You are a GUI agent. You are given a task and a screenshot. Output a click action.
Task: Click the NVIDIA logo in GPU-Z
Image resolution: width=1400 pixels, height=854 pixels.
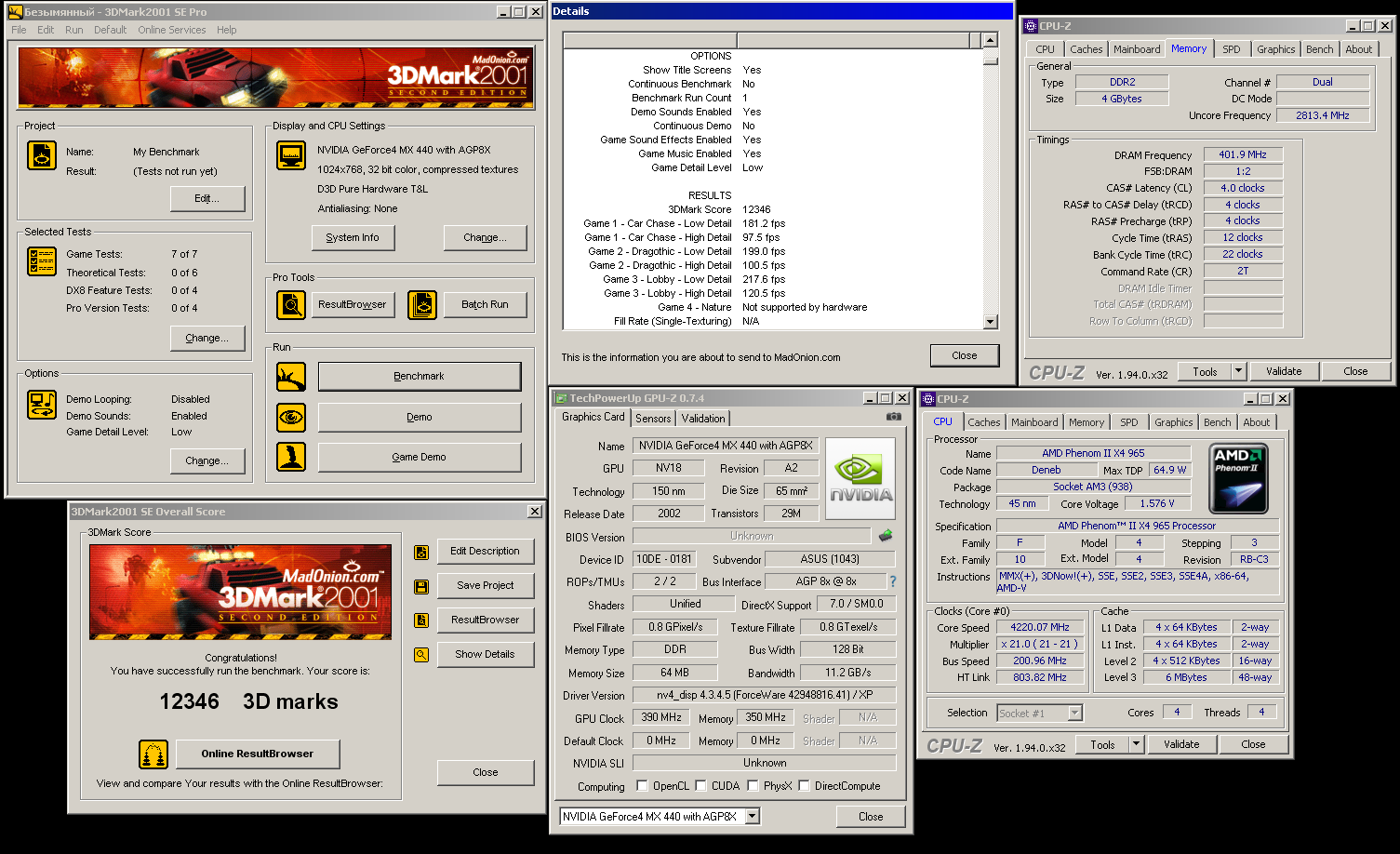(x=860, y=479)
